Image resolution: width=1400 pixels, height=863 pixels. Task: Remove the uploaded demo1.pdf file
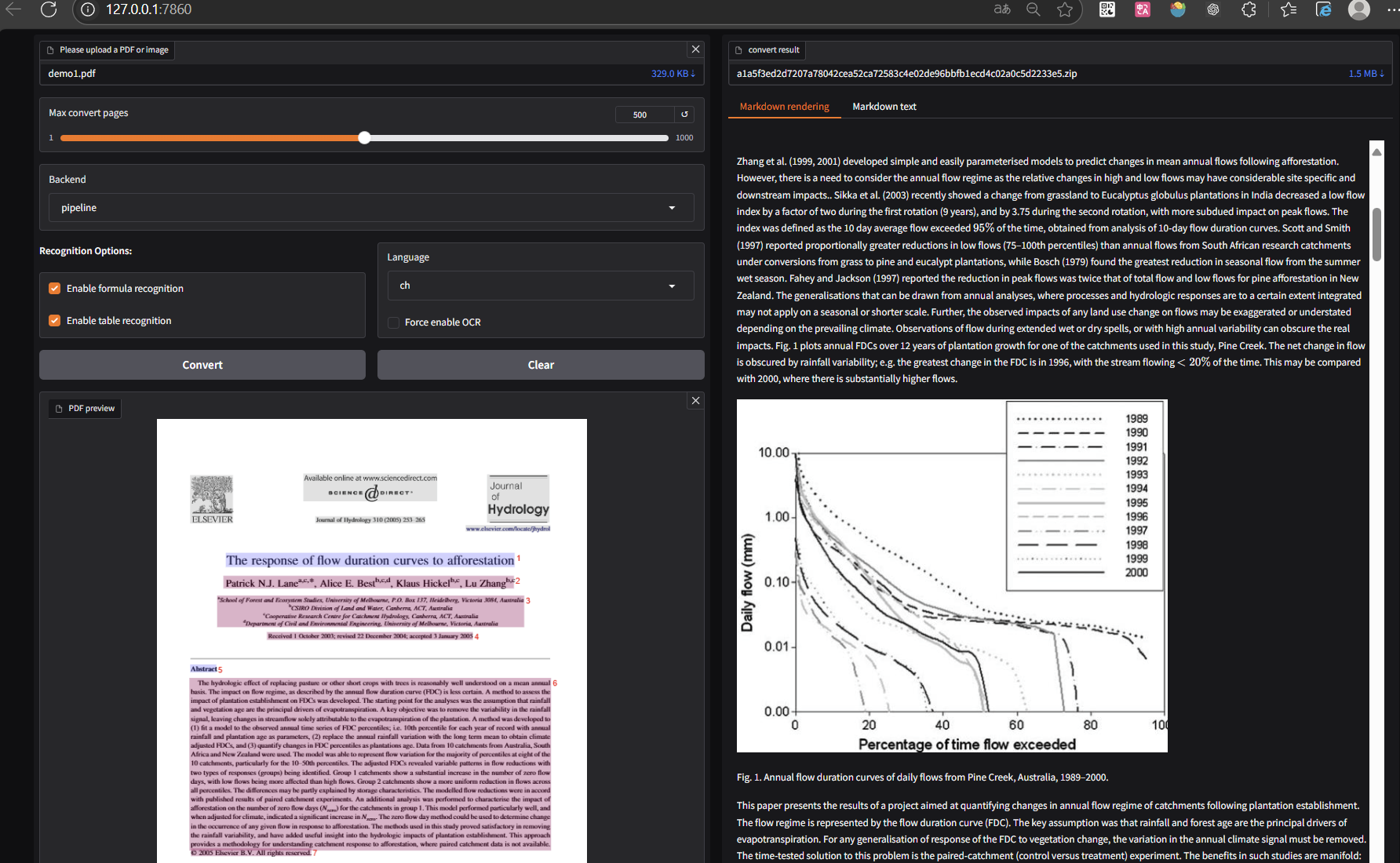pos(695,49)
